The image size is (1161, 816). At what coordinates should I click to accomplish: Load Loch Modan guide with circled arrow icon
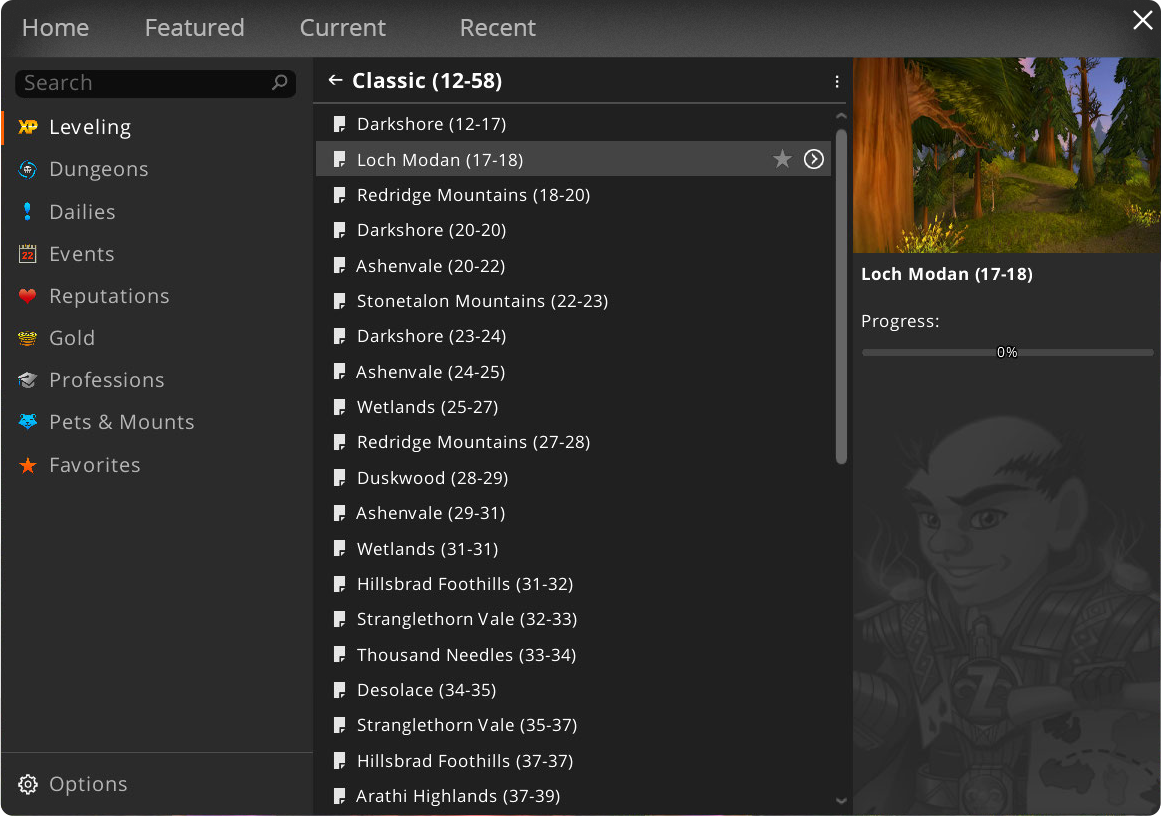click(814, 159)
